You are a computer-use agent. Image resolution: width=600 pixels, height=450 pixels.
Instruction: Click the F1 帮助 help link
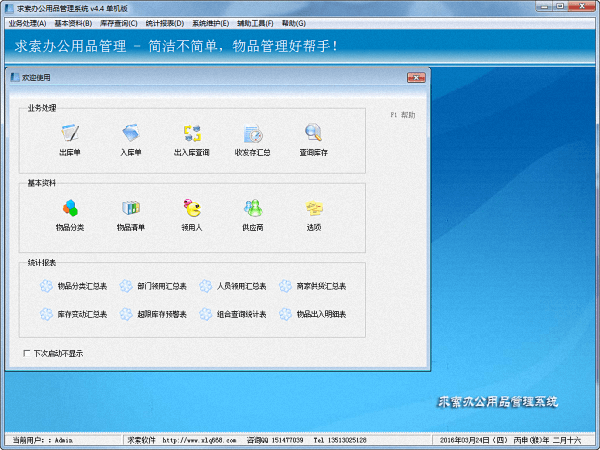(x=403, y=115)
